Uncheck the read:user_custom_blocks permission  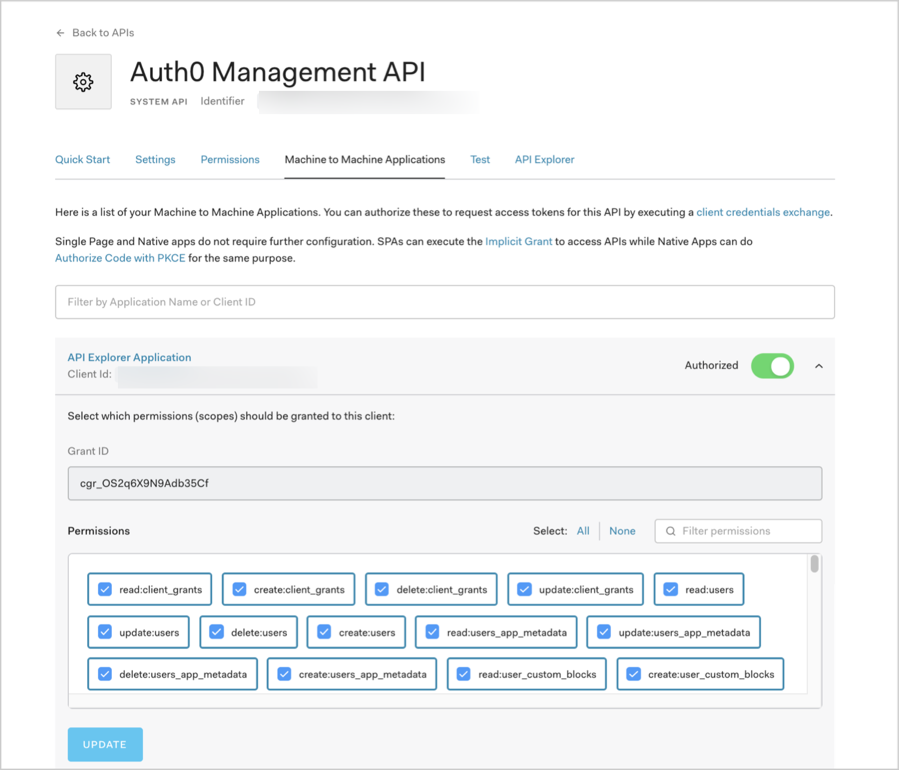pos(464,674)
